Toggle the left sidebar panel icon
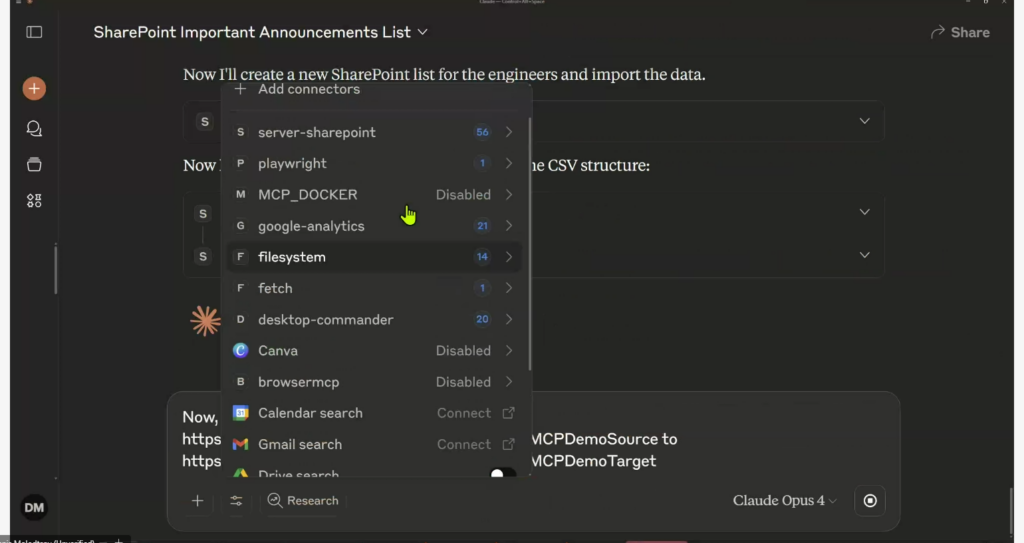The height and width of the screenshot is (543, 1024). 34,32
